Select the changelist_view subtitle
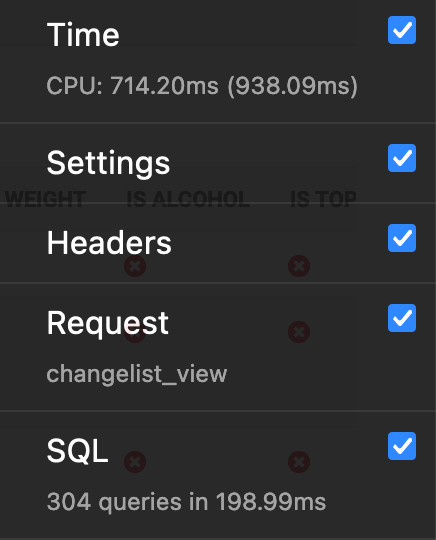Screen dimensions: 436x540 pyautogui.click(x=137, y=374)
